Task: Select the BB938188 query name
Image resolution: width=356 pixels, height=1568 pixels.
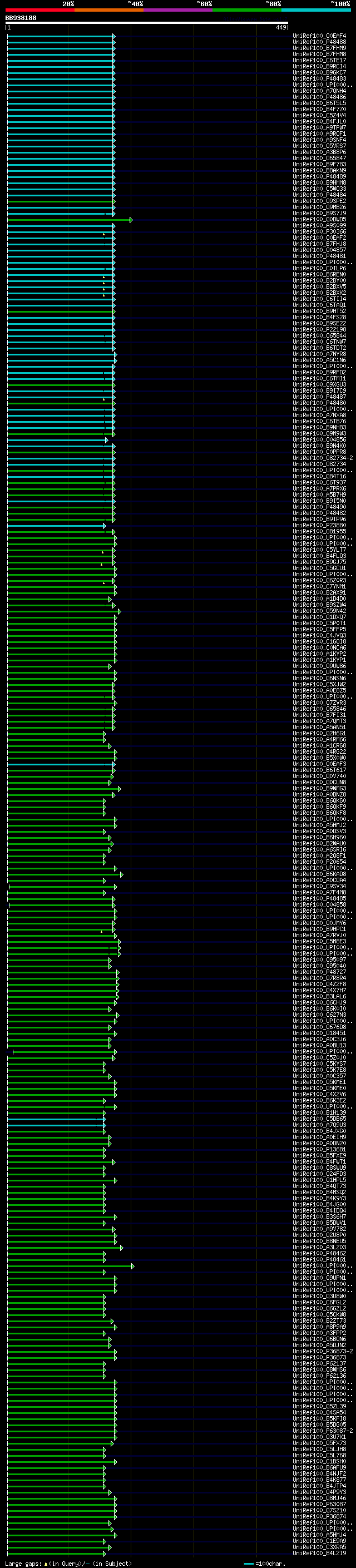Action: [21, 18]
